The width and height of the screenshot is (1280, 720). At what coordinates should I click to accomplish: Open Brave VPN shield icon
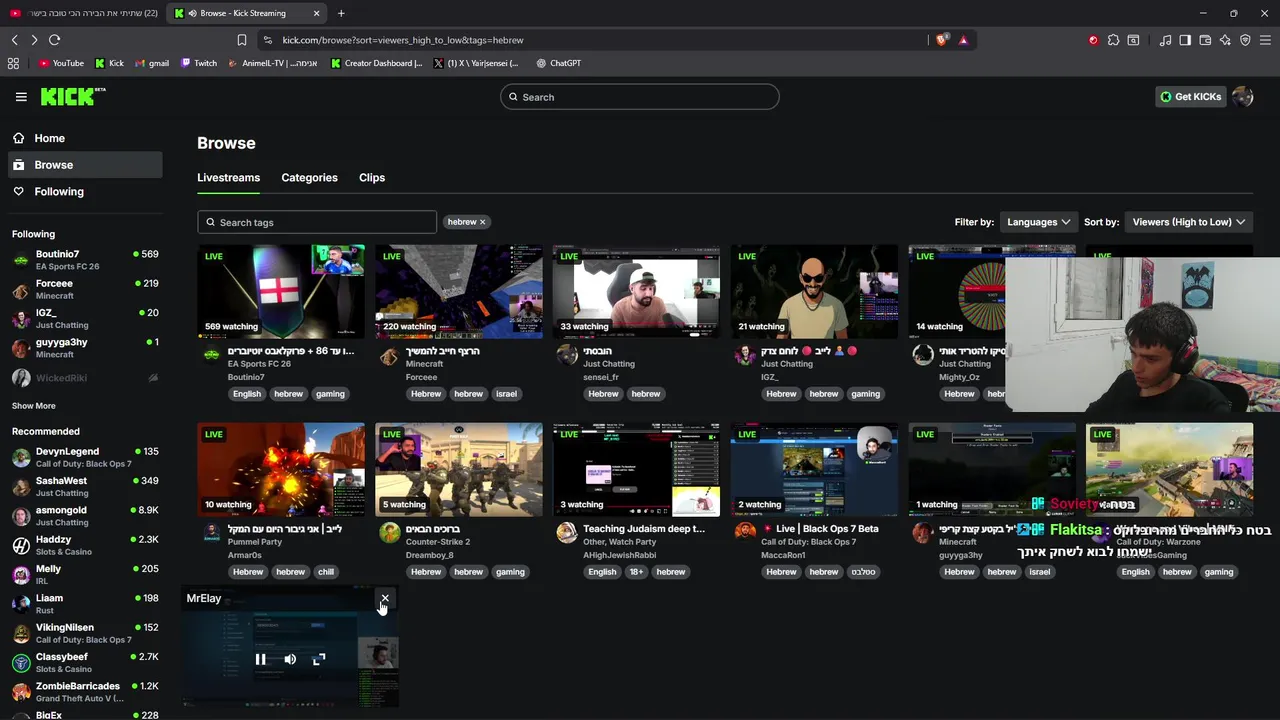1245,40
